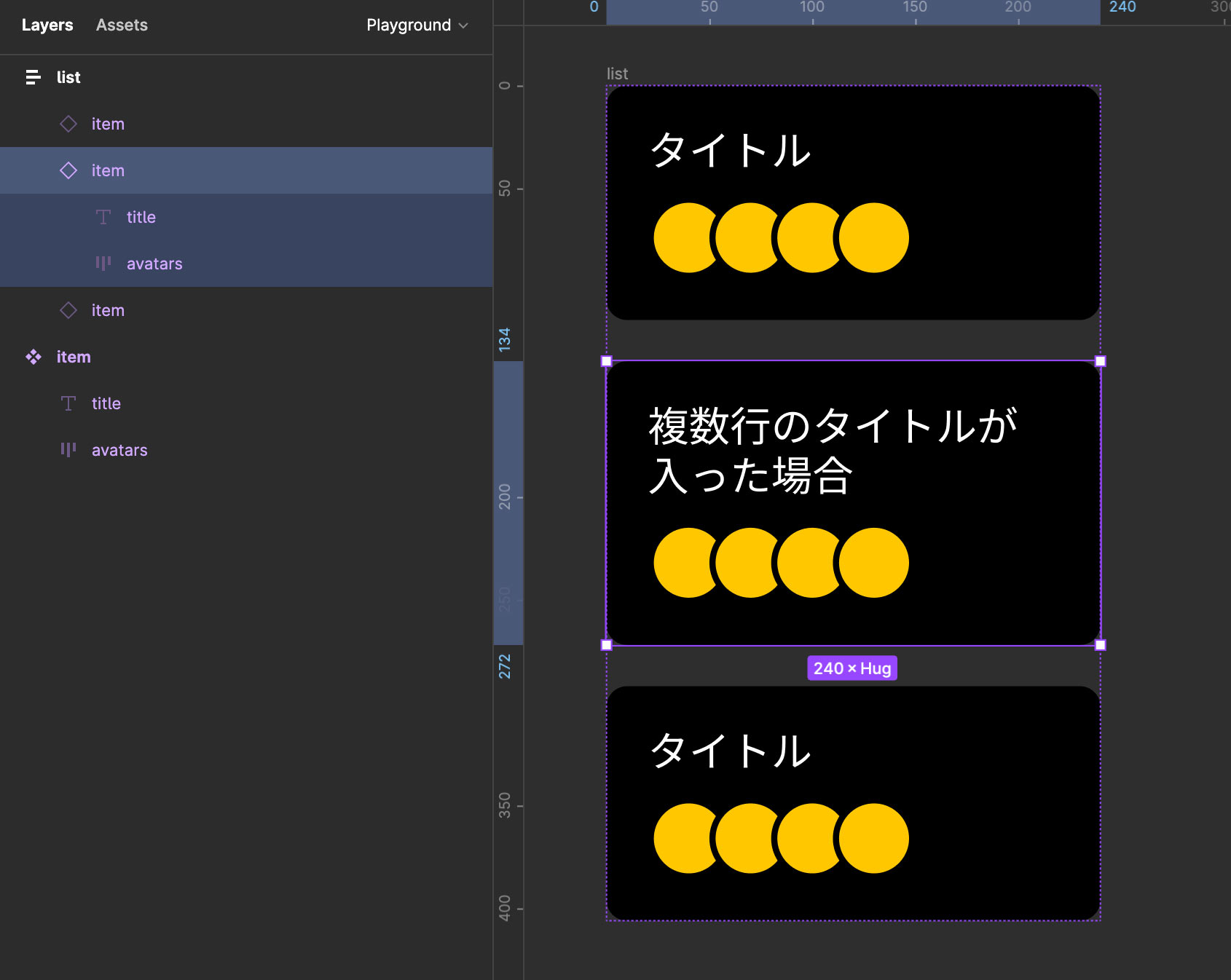This screenshot has height=980, width=1231.
Task: Click bottom-left resize handle of selected card
Action: coord(606,645)
